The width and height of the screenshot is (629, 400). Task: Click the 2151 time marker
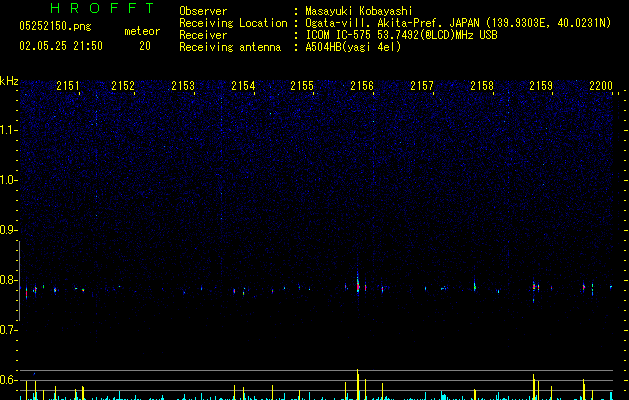click(68, 85)
